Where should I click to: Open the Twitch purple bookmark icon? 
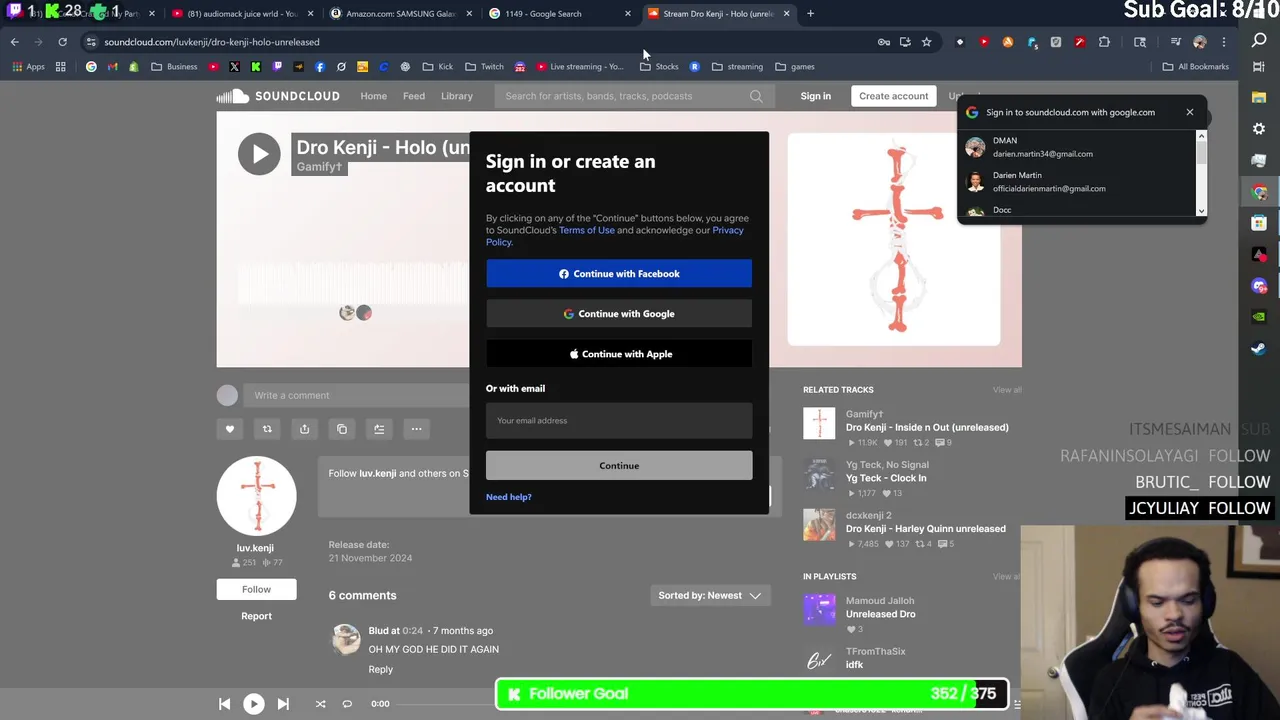coord(277,67)
